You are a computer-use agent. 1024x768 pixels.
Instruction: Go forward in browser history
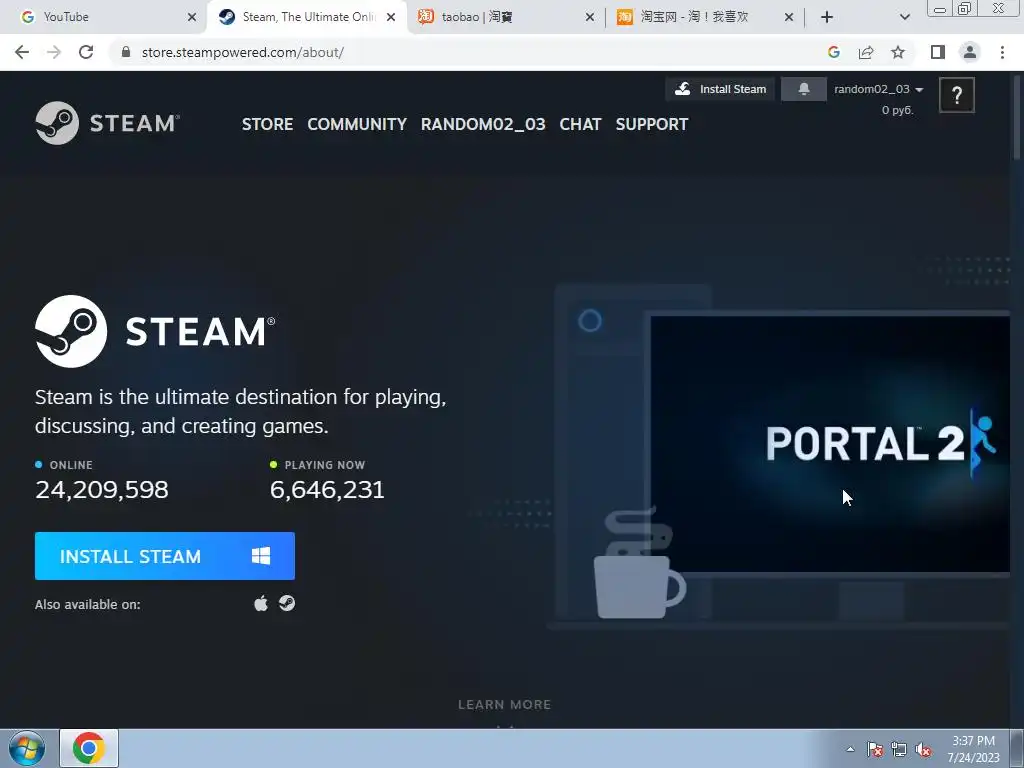[54, 52]
